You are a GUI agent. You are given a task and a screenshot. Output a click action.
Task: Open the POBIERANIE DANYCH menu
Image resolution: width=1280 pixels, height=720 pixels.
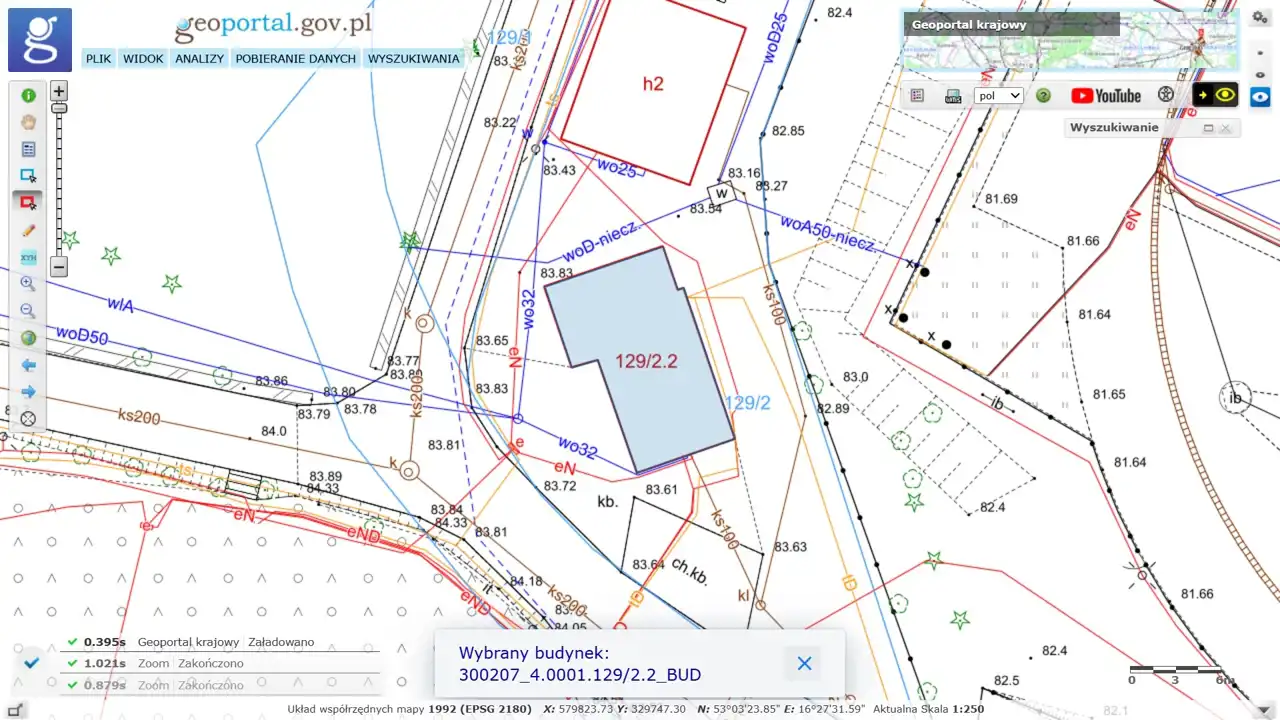pyautogui.click(x=296, y=59)
